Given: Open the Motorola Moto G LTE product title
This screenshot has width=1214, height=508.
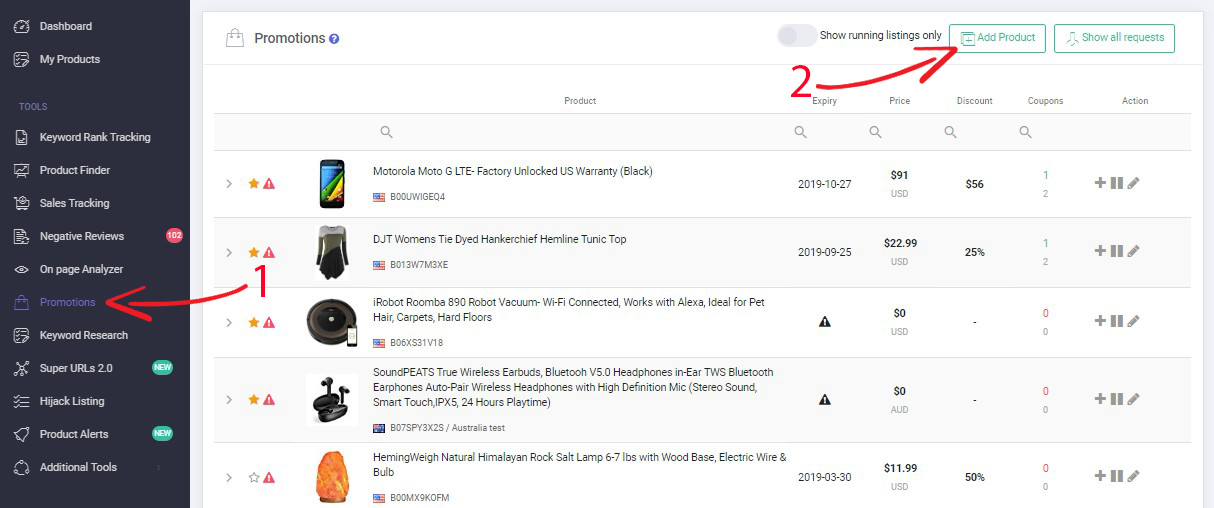Looking at the screenshot, I should click(x=513, y=171).
